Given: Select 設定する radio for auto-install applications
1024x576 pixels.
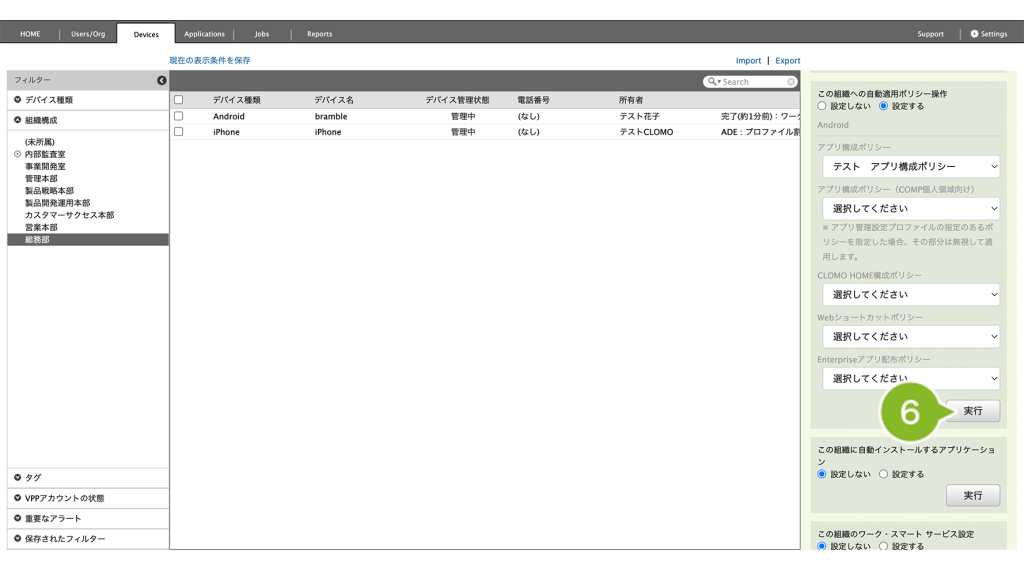Looking at the screenshot, I should (x=884, y=474).
